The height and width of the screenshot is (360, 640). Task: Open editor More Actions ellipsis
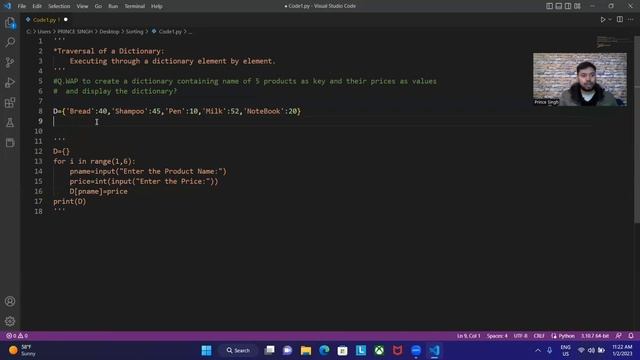[x=631, y=20]
